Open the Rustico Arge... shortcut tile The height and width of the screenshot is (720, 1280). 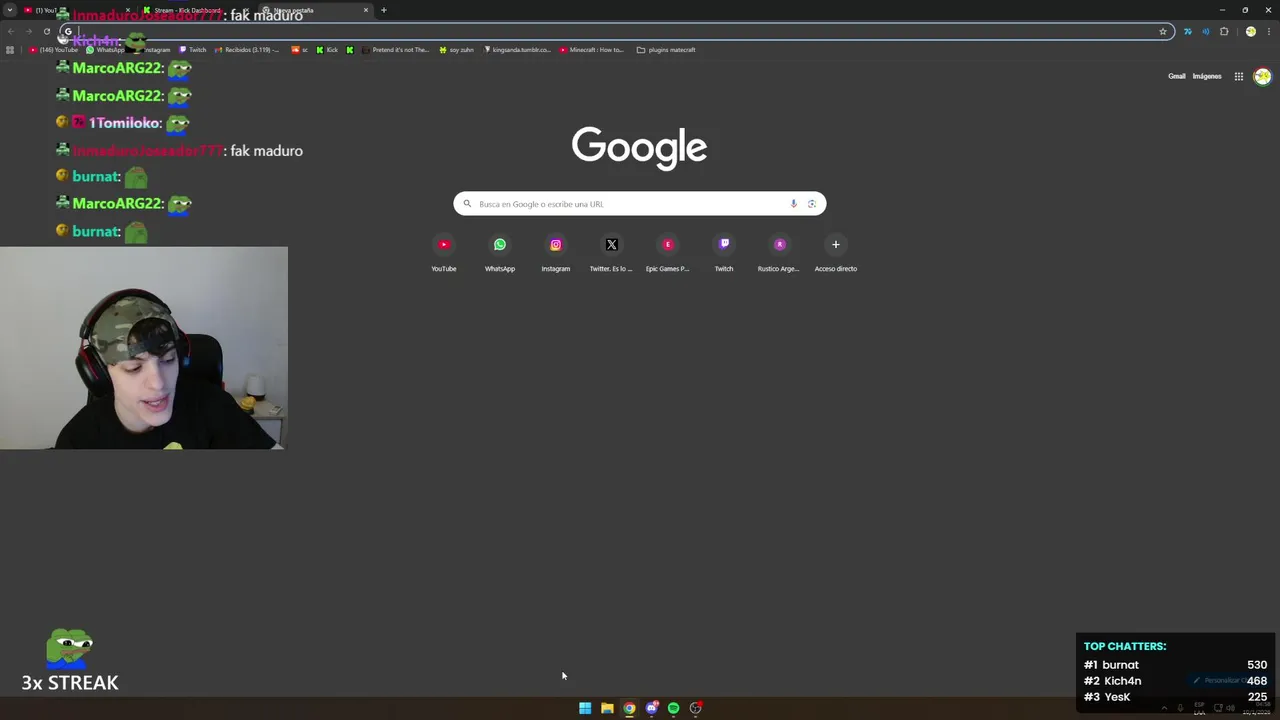780,253
